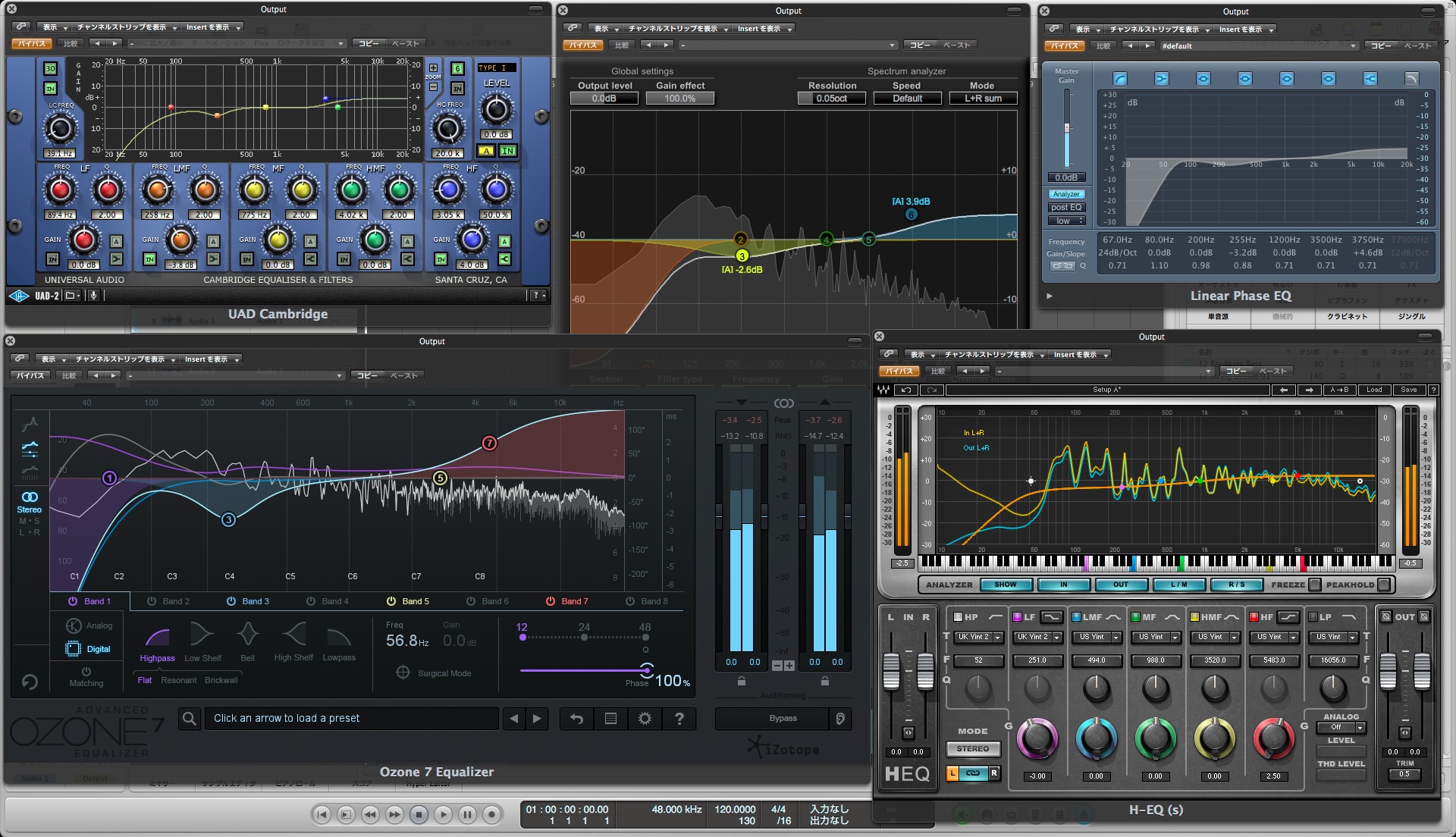The height and width of the screenshot is (837, 1456).
Task: Enable FREEZE checkbox in H-EQ analyzer
Action: (x=1315, y=585)
